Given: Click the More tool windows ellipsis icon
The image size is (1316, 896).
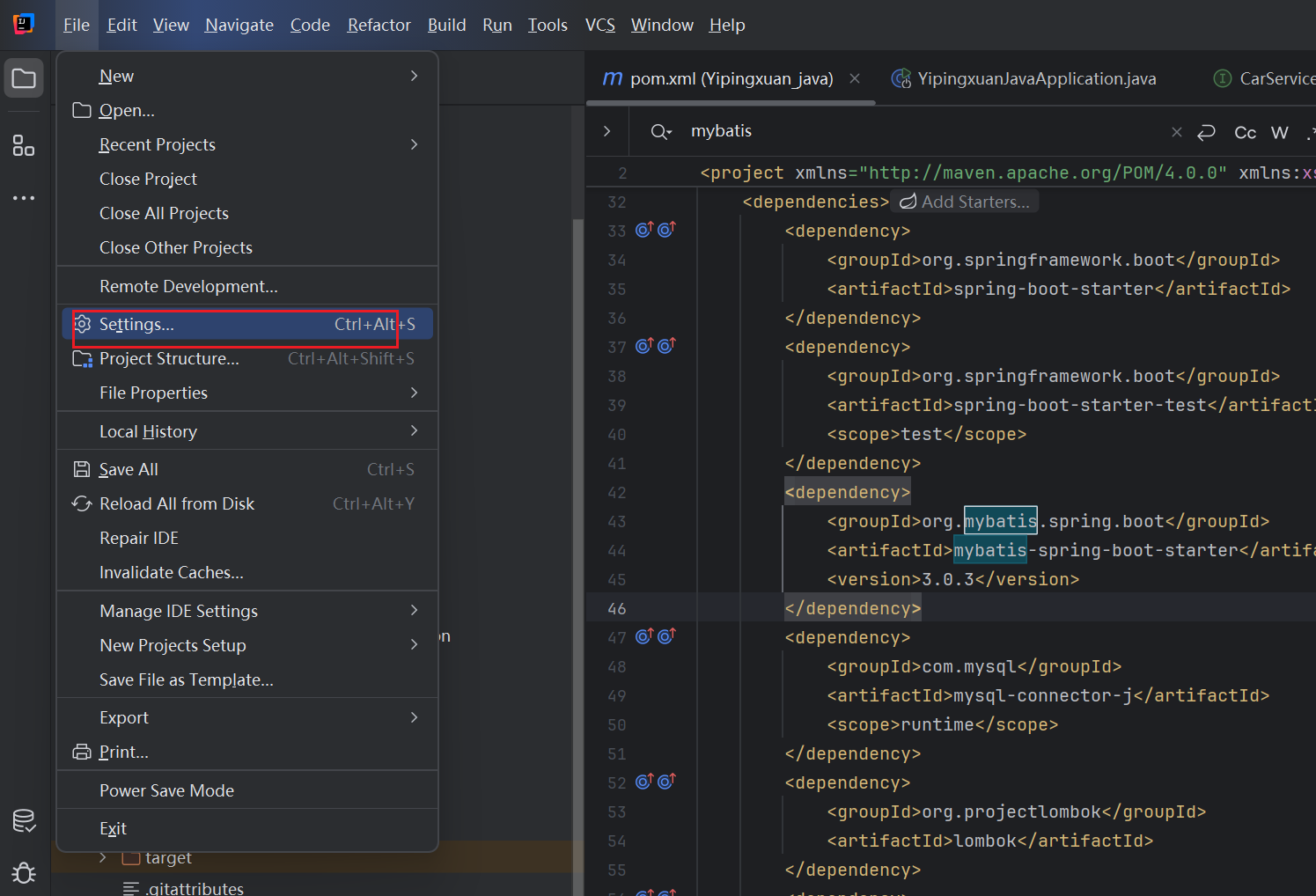Looking at the screenshot, I should [24, 198].
